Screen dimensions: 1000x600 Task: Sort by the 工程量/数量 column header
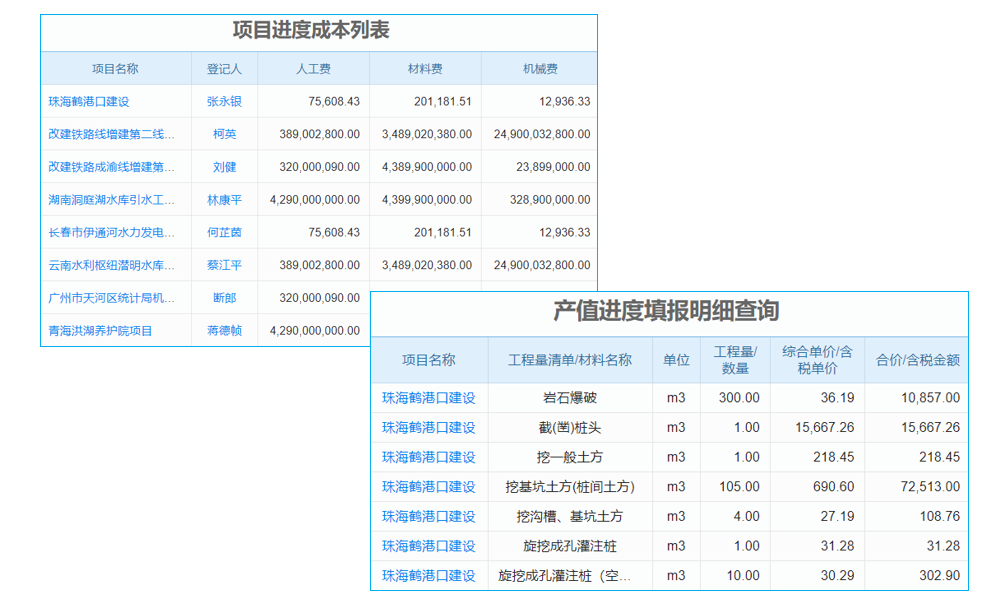click(736, 360)
